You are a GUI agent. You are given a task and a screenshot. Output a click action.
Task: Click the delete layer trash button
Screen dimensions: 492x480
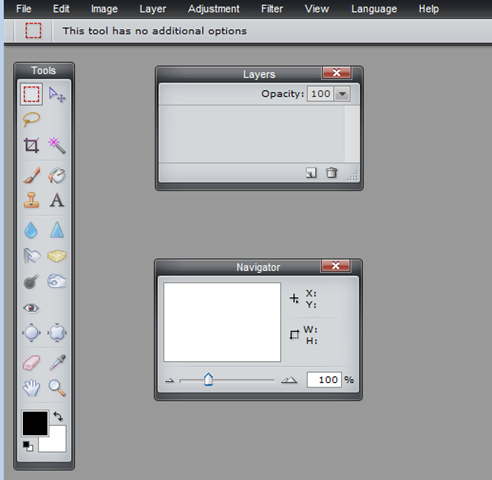point(331,173)
